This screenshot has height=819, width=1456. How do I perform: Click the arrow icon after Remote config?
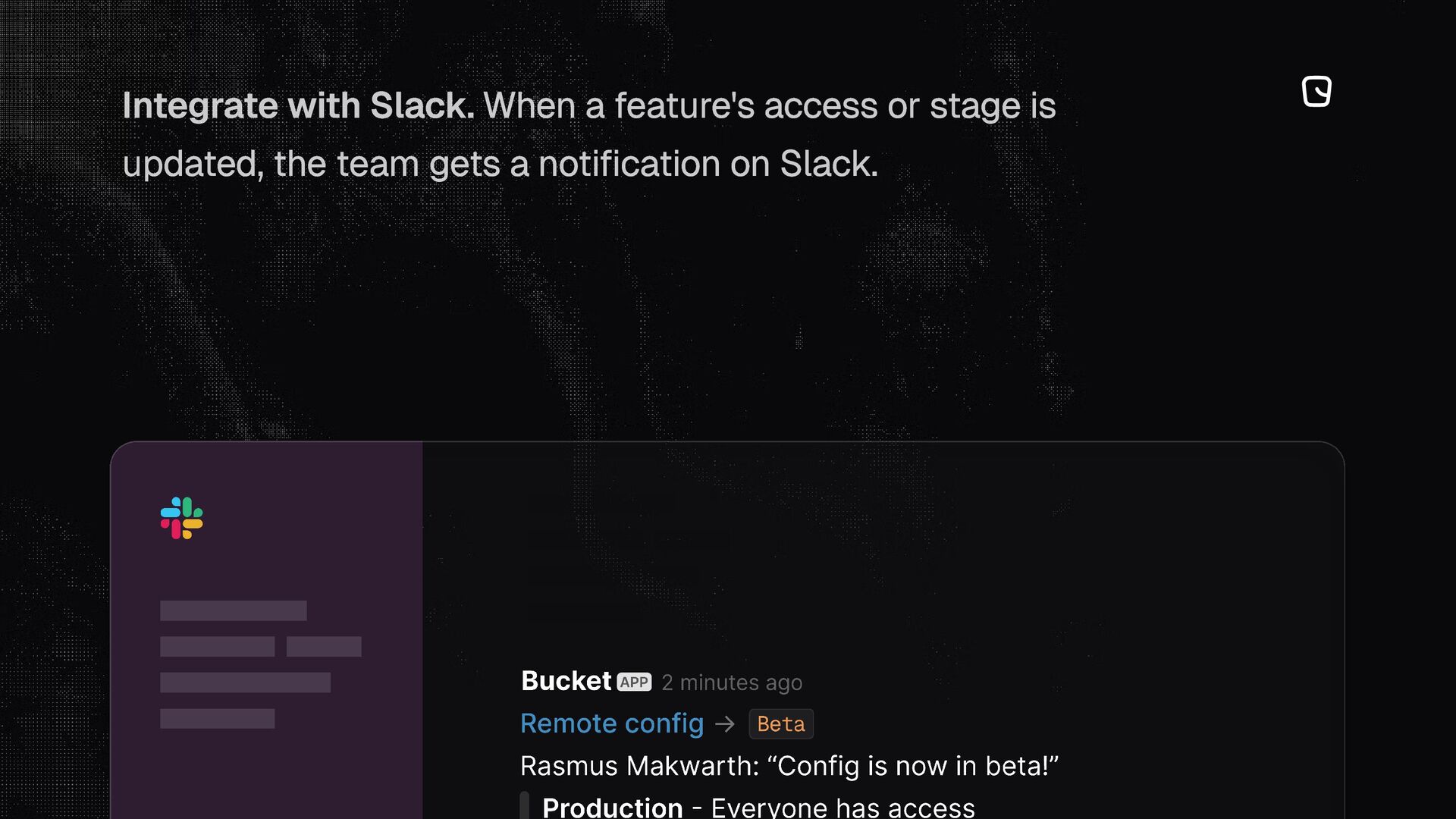click(x=725, y=724)
